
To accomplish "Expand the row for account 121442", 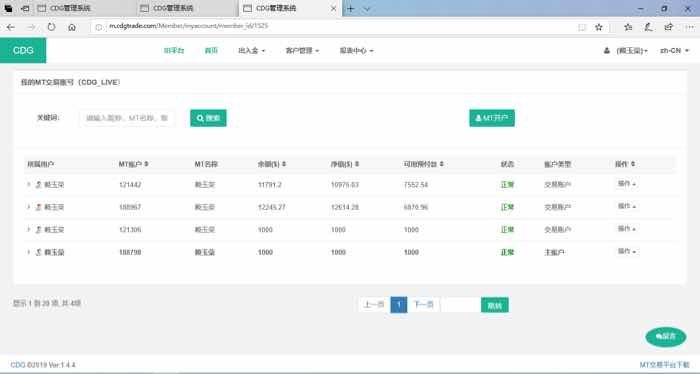I will click(29, 184).
